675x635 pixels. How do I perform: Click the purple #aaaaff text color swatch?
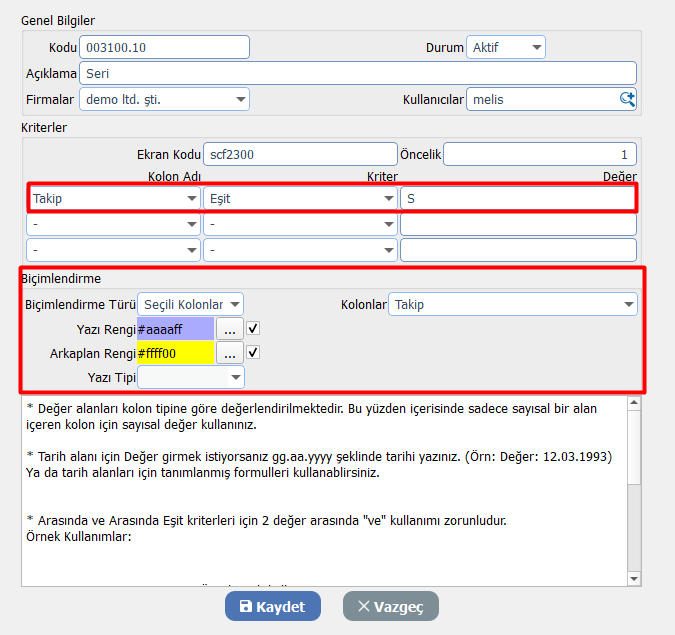pos(175,329)
